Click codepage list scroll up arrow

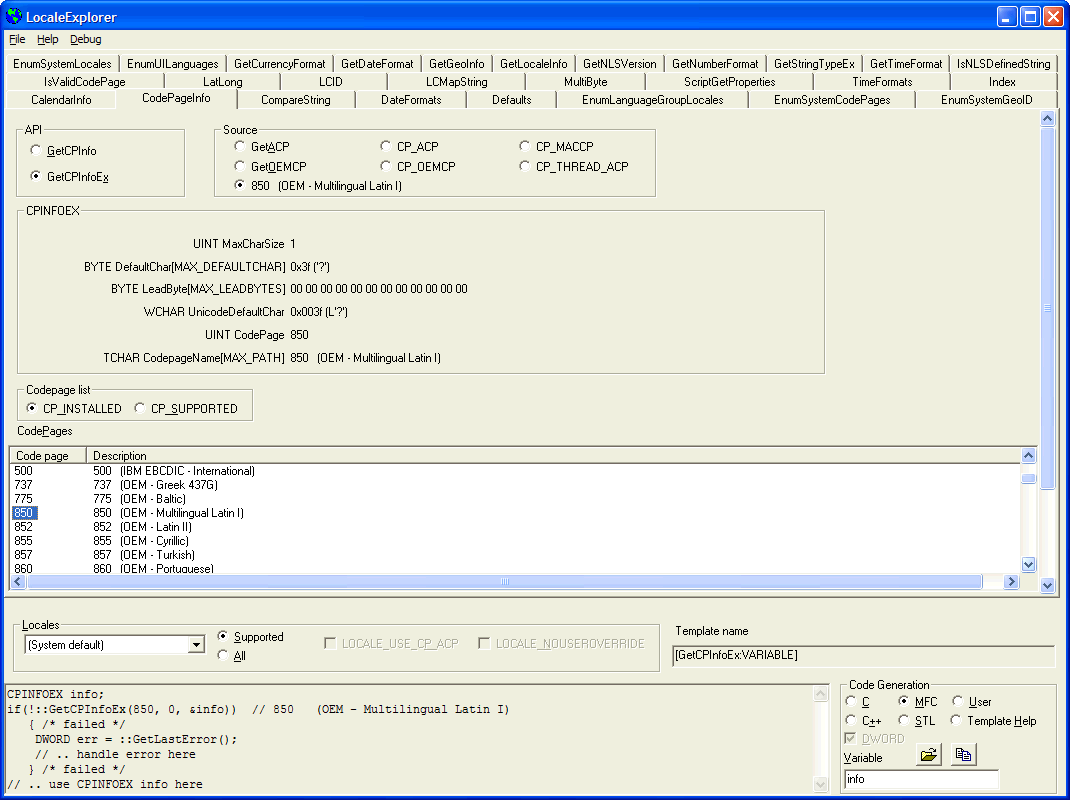coord(1028,455)
